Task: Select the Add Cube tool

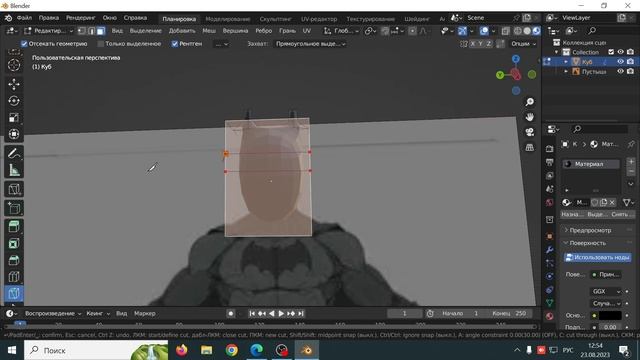Action: [x=14, y=208]
